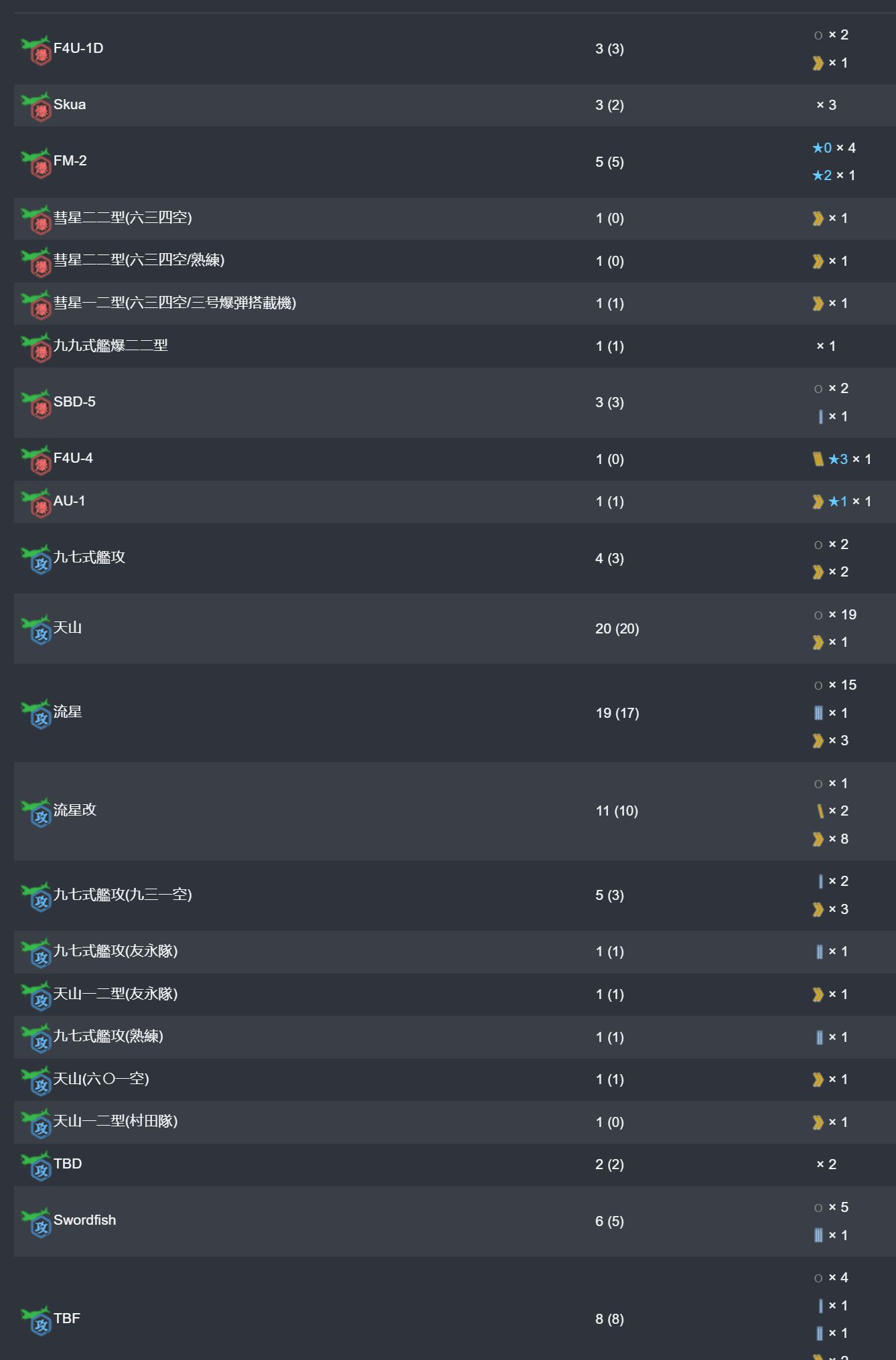Viewport: 896px width, 1360px height.
Task: Open the 彗星二二型(六三四空/熟練) entry
Action: coord(139,260)
